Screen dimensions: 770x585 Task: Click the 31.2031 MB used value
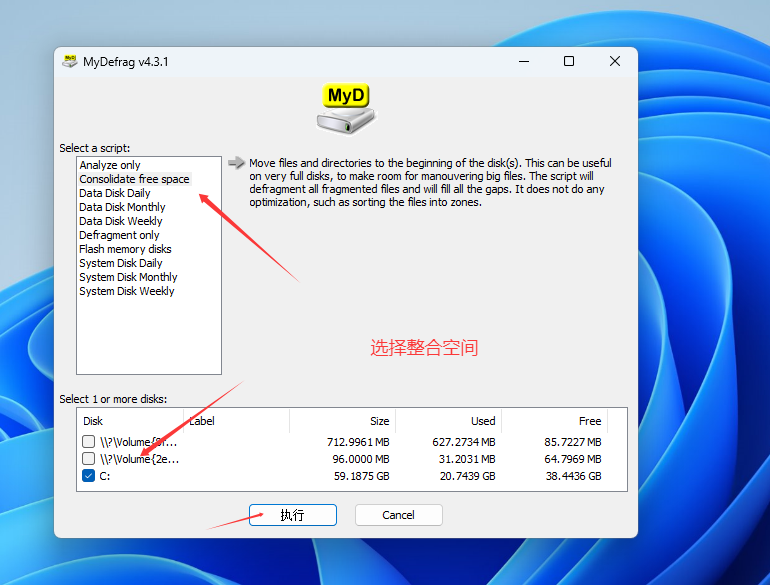point(467,459)
